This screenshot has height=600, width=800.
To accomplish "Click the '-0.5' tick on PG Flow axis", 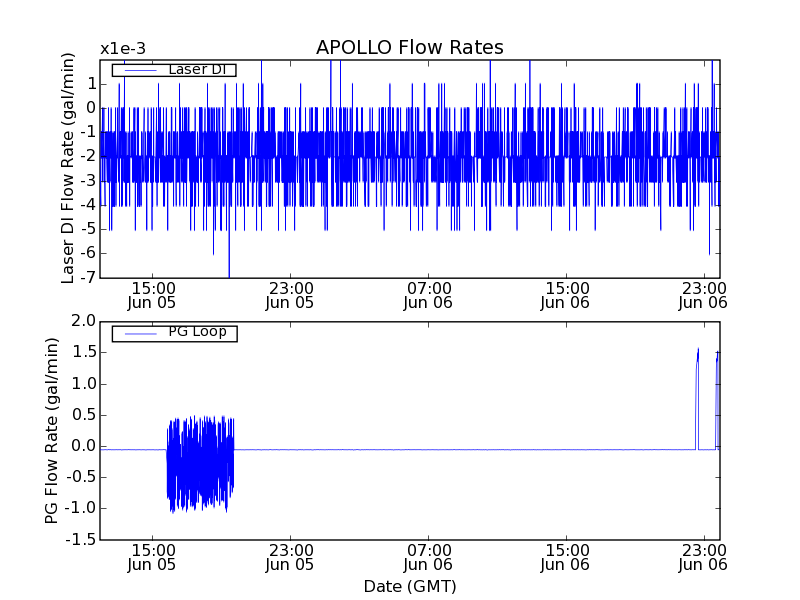I will [80, 477].
